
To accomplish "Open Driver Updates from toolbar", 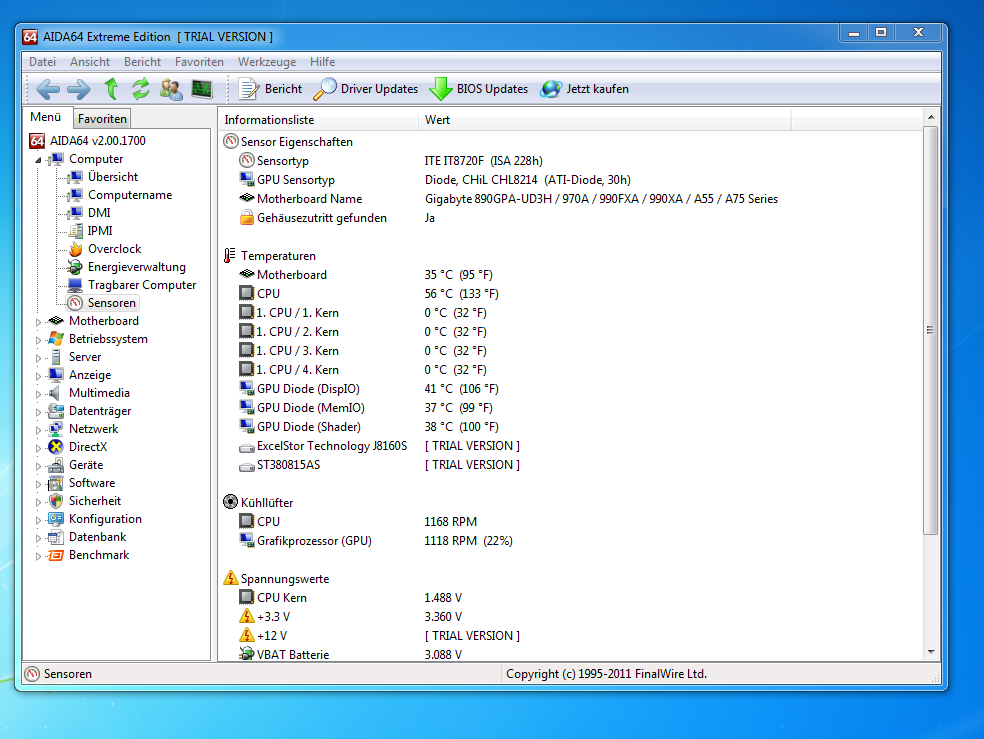I will coord(366,89).
